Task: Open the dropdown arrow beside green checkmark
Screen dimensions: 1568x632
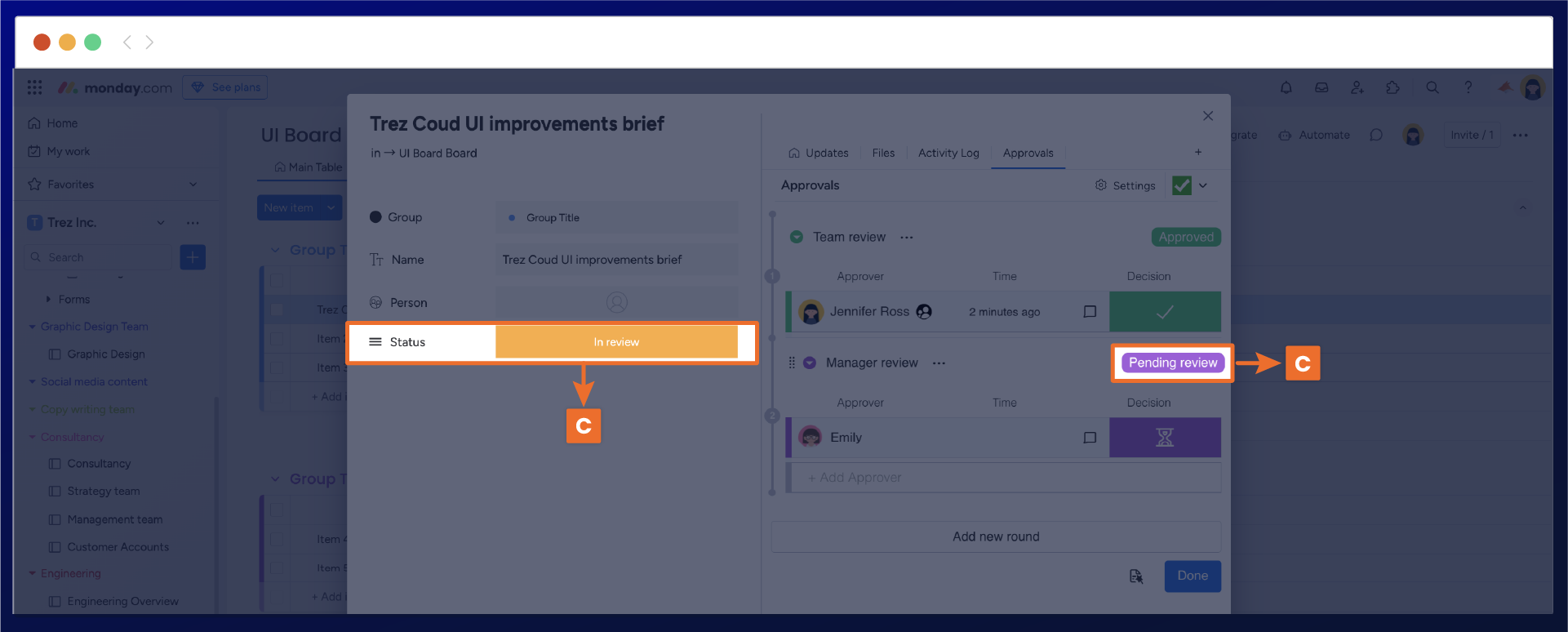Action: [1203, 185]
